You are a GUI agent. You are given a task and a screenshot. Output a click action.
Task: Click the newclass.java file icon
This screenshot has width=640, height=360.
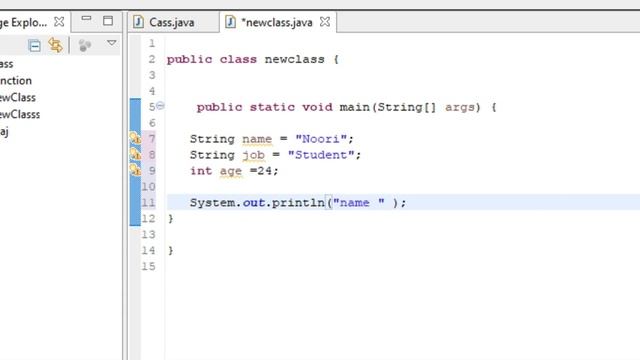click(230, 22)
